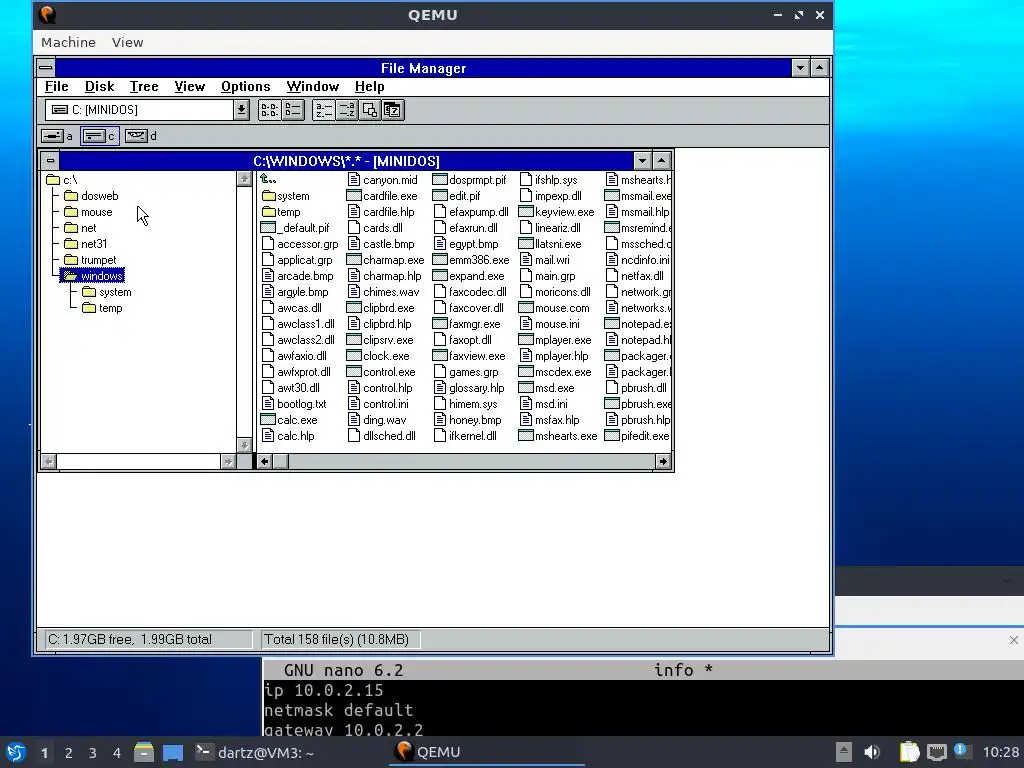This screenshot has width=1024, height=768.
Task: Open the dartz@VM3 terminal taskbar item
Action: pos(255,752)
